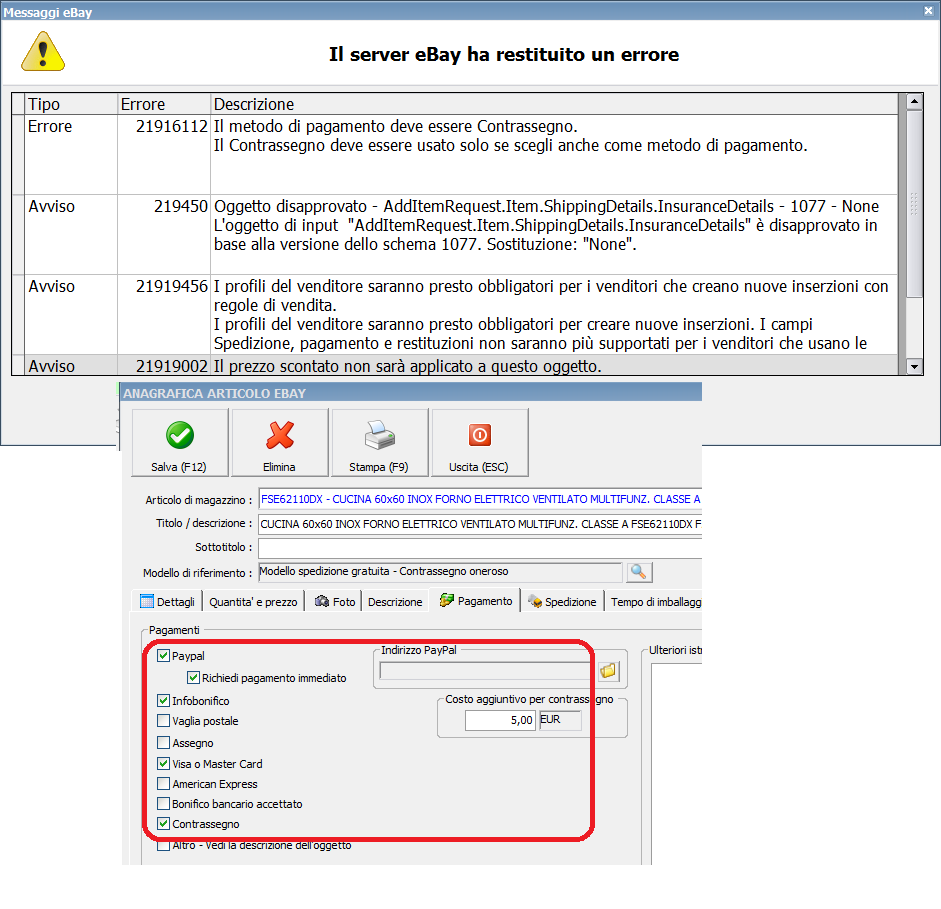This screenshot has width=941, height=909.
Task: Click the scroll up arrow in error list
Action: [x=914, y=101]
